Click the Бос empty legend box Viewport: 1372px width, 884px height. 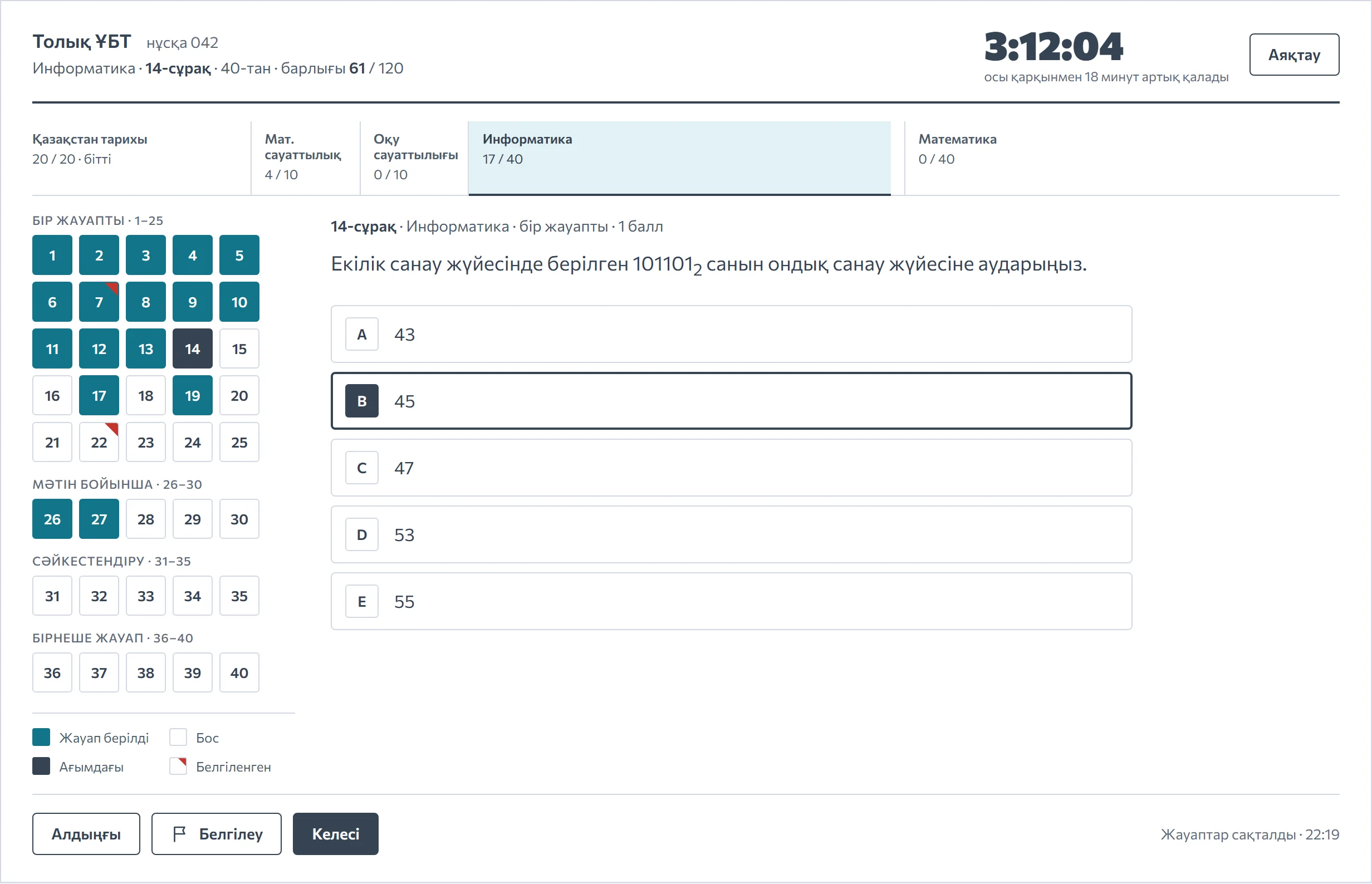pyautogui.click(x=179, y=737)
